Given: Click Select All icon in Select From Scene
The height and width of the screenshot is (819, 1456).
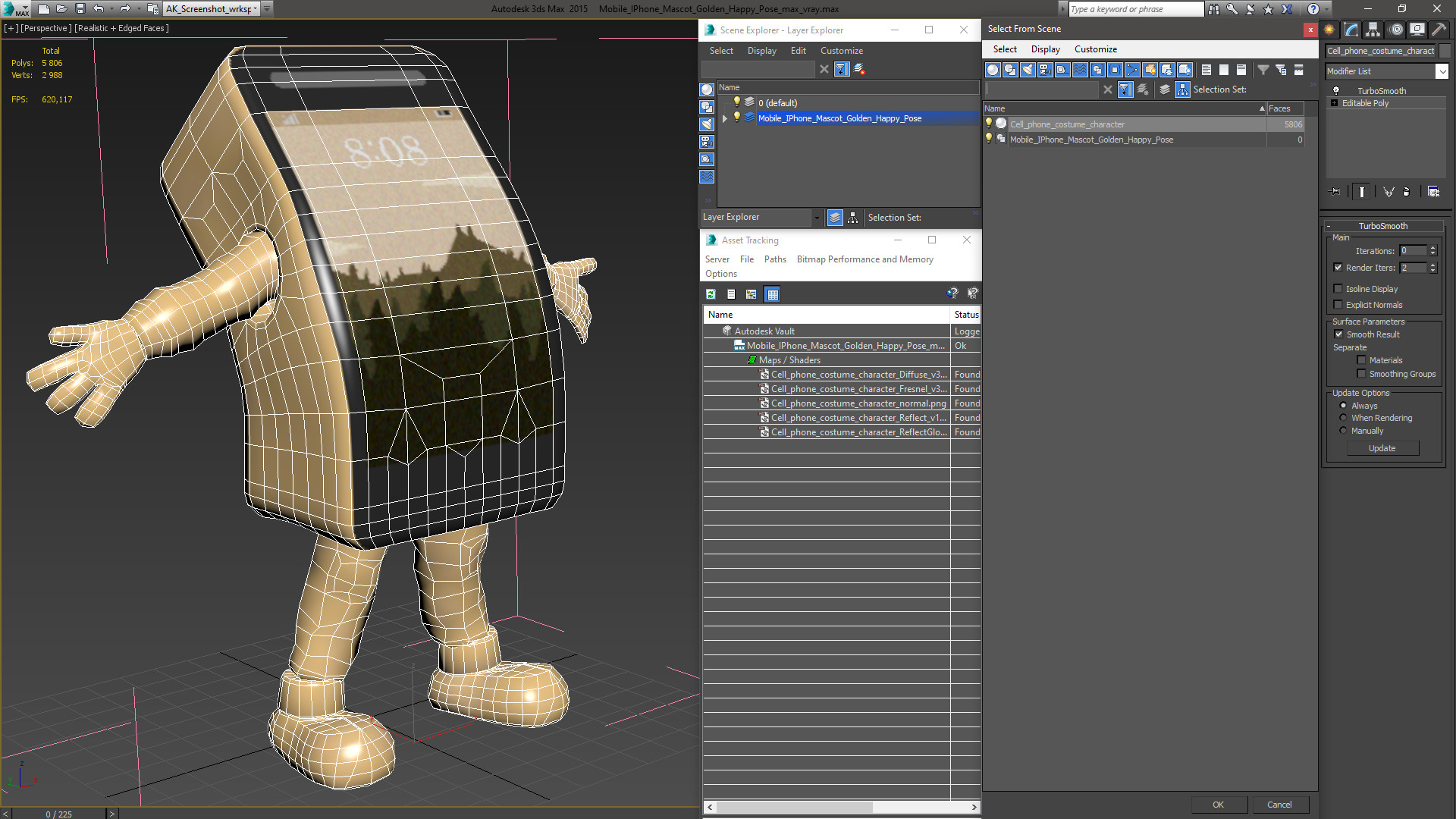Looking at the screenshot, I should coord(1207,70).
